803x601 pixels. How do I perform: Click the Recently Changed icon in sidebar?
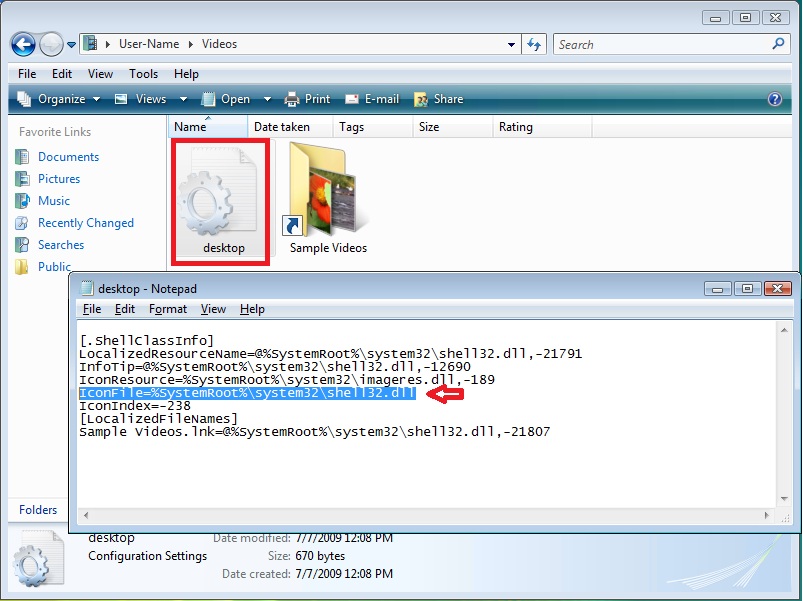tap(22, 223)
